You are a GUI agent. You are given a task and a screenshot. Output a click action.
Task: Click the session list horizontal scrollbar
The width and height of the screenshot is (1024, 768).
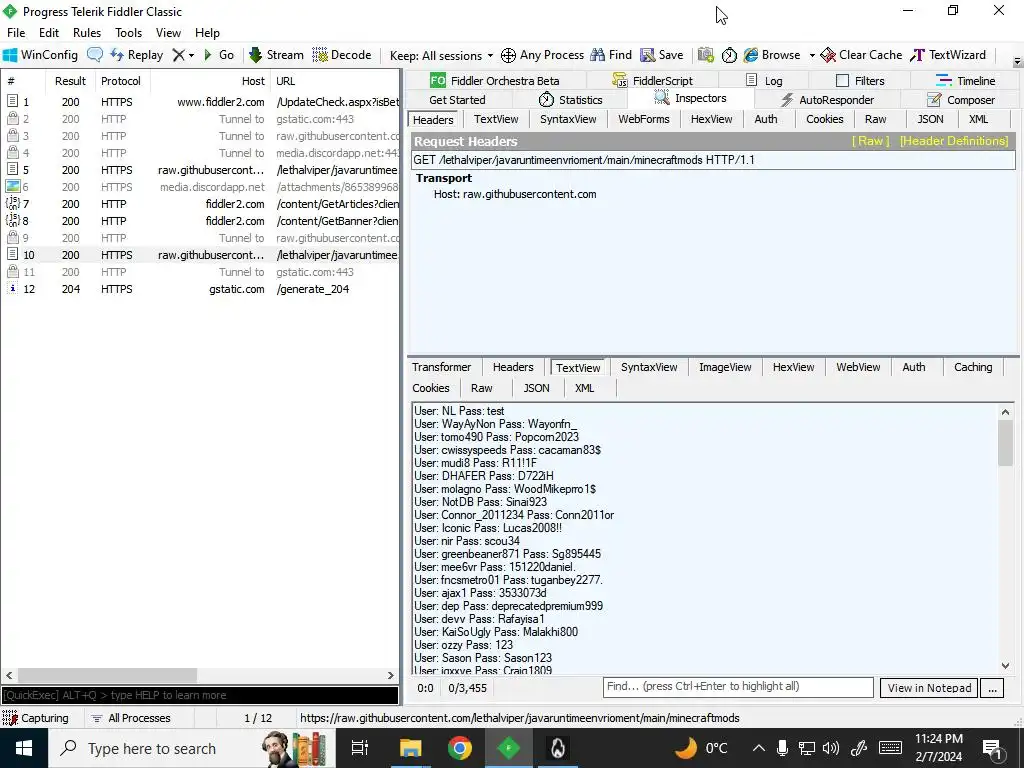(107, 675)
